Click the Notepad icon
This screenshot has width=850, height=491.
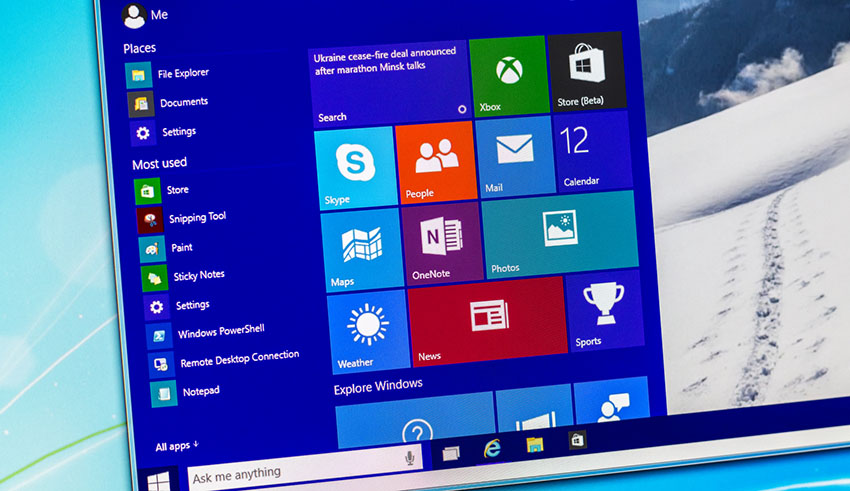click(x=164, y=393)
